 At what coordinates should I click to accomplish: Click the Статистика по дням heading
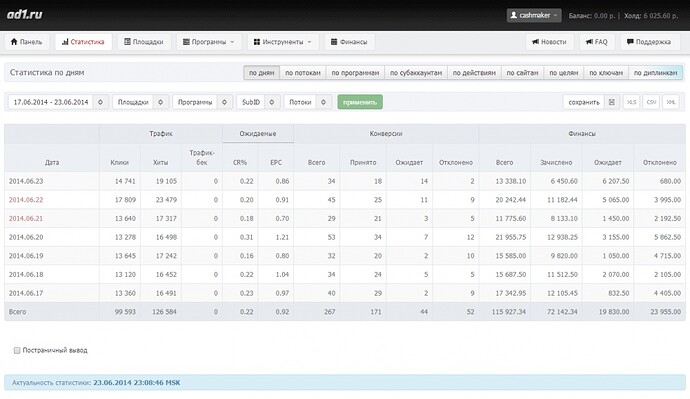47,73
